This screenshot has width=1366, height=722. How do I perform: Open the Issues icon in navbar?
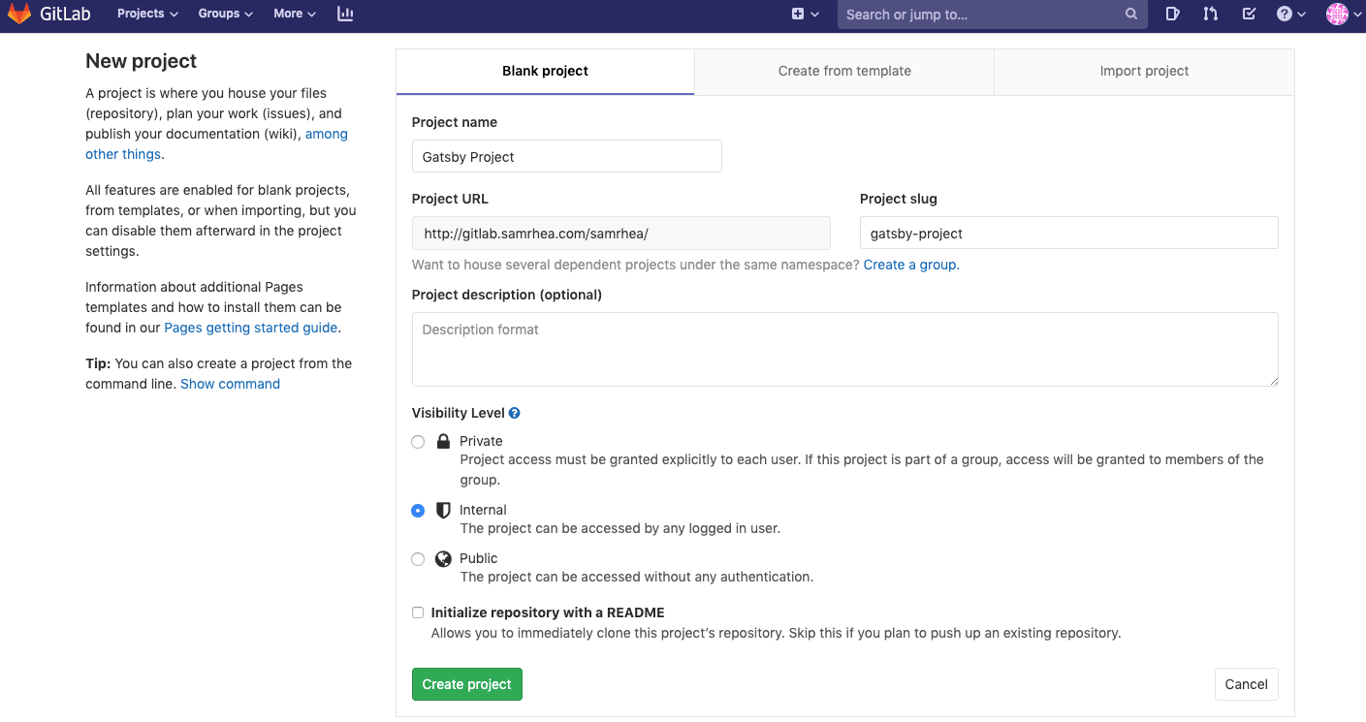pos(1172,14)
